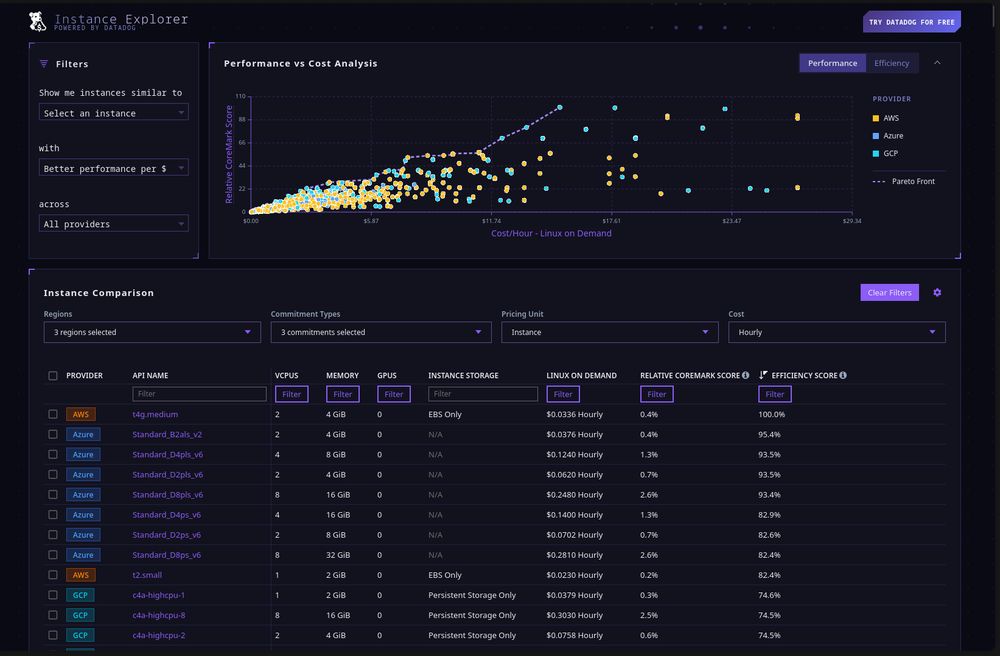Click the Pareto Front legend swatch
This screenshot has height=656, width=1000.
coord(880,181)
